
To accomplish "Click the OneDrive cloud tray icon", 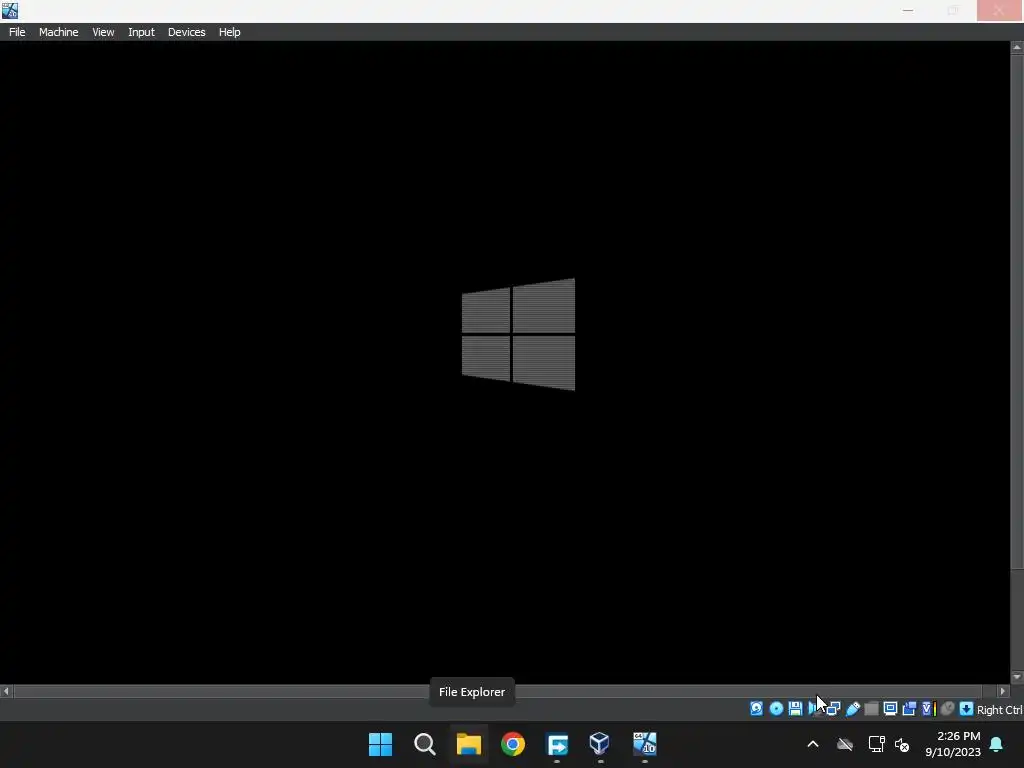I will (845, 744).
